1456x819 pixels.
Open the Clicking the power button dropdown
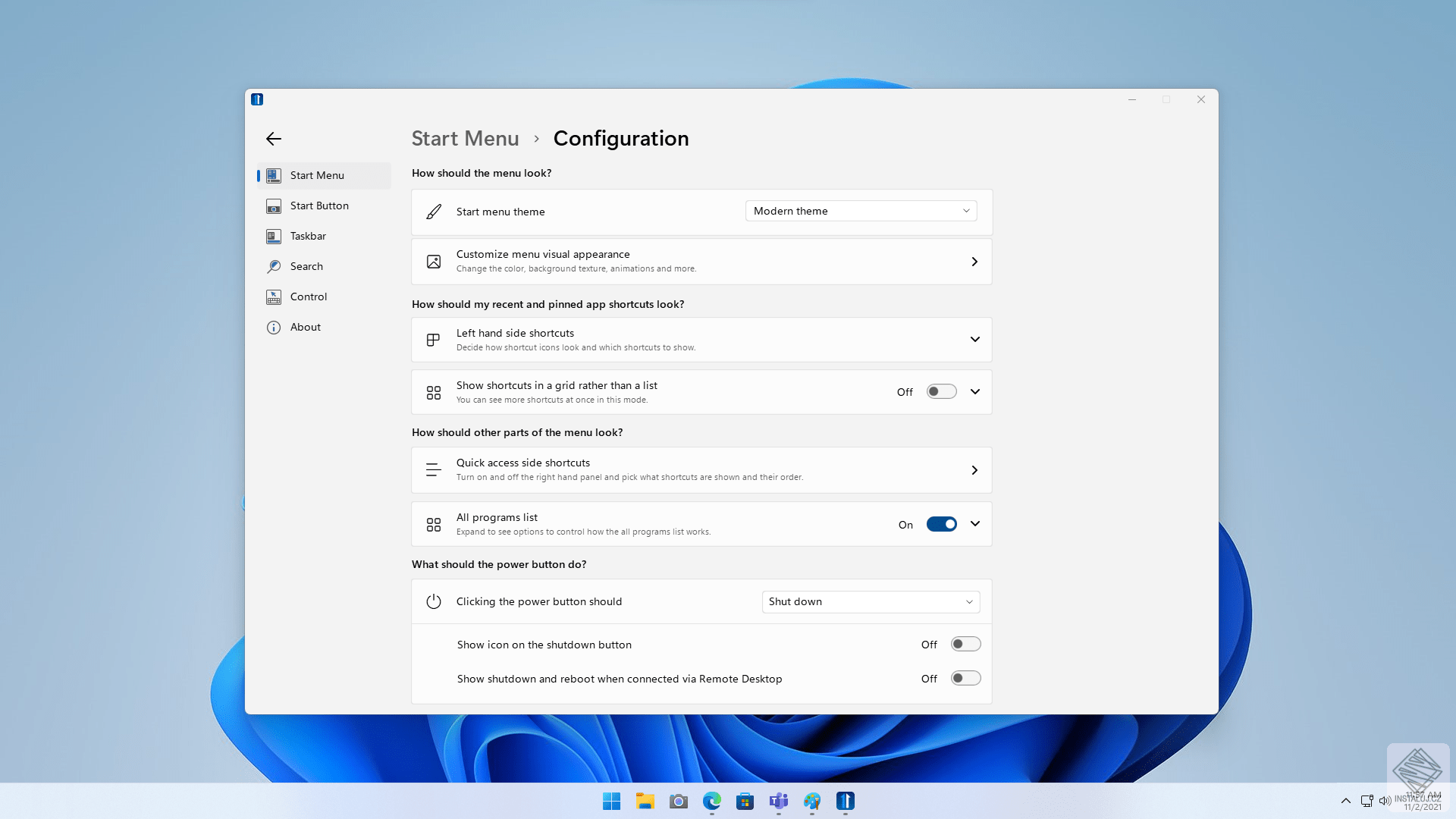868,601
